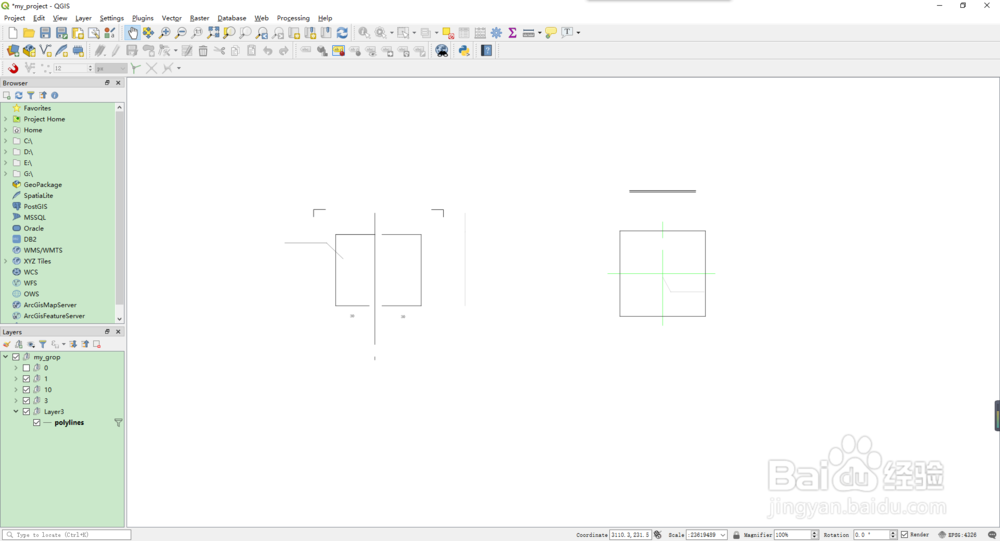Refresh the map canvas
This screenshot has height=541, width=1000.
(x=342, y=33)
